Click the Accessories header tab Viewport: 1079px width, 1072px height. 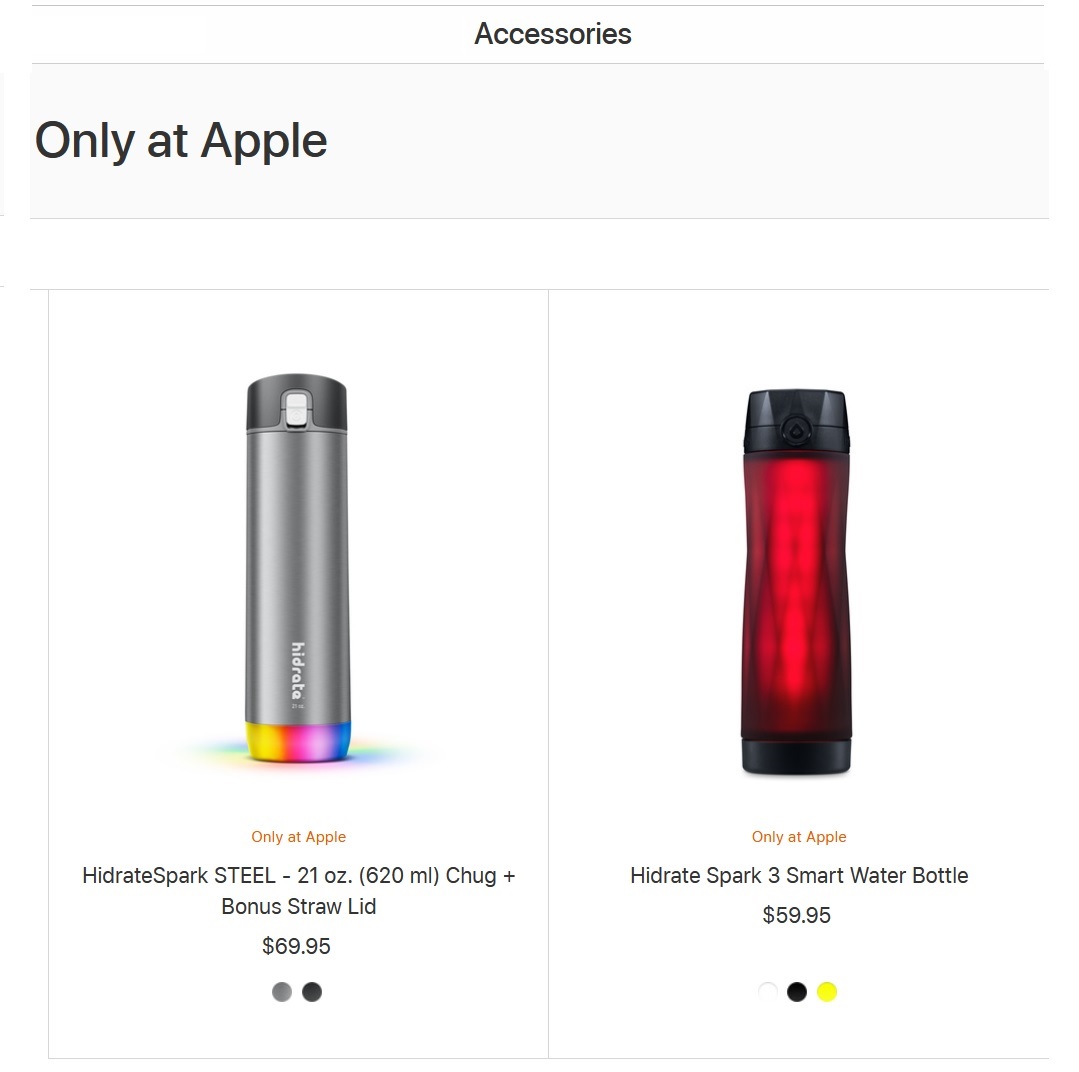point(552,34)
